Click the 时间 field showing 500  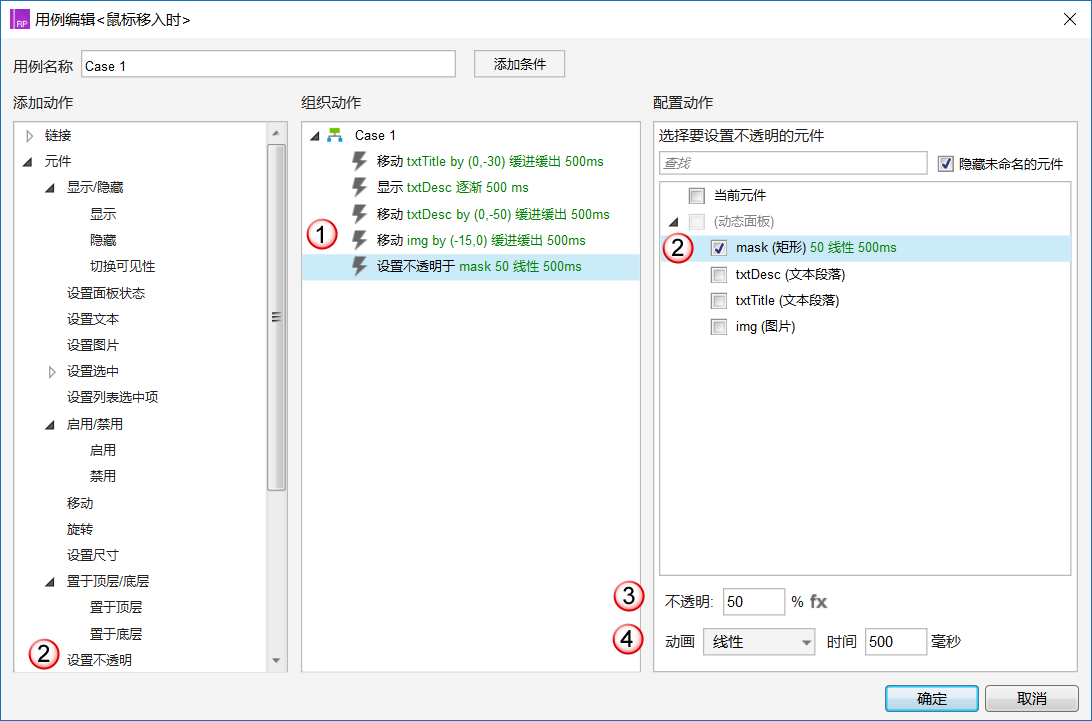(x=896, y=642)
